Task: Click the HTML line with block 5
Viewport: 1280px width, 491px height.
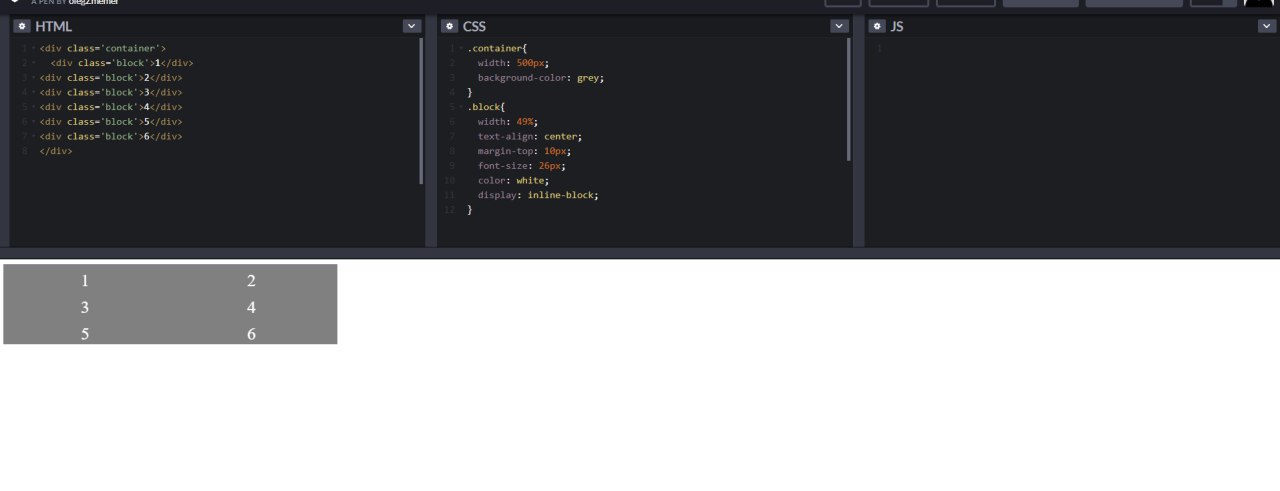Action: click(111, 122)
